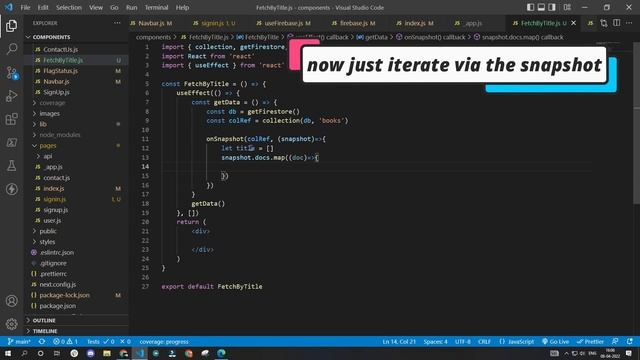
Task: Open the Testing flask icon view
Action: click(x=11, y=166)
